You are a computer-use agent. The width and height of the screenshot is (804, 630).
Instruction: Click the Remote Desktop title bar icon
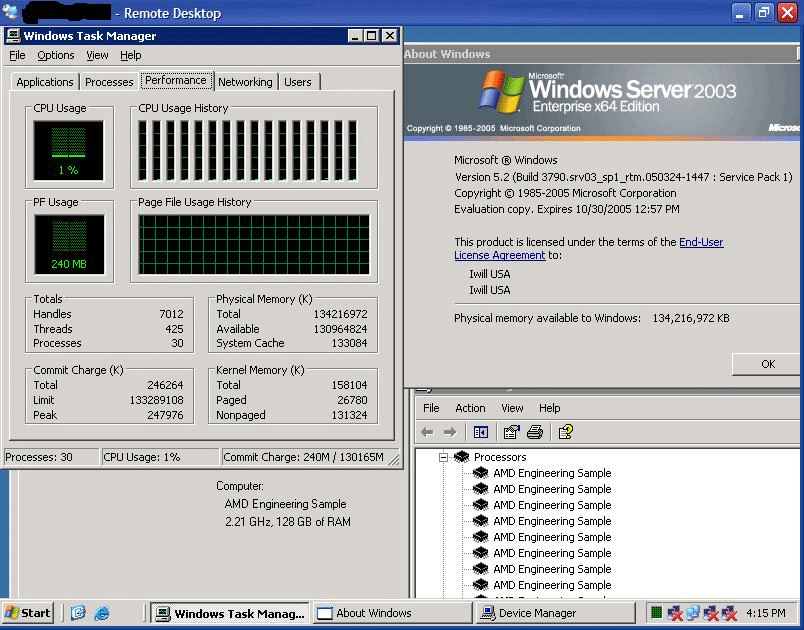point(11,11)
